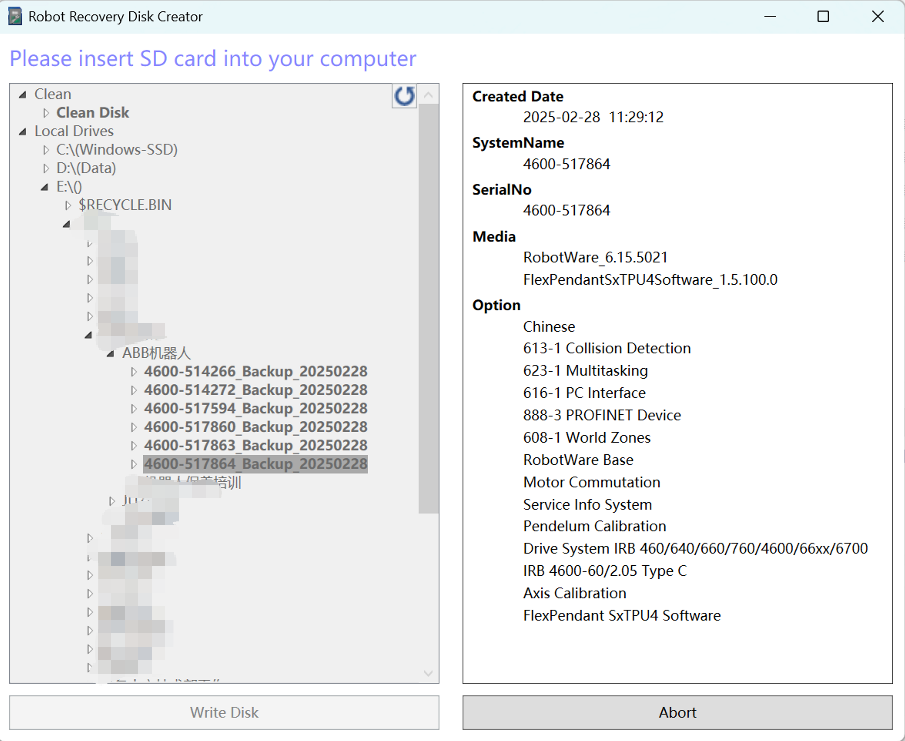Select the Clean tree label
Viewport: 905px width, 741px height.
pyautogui.click(x=53, y=94)
